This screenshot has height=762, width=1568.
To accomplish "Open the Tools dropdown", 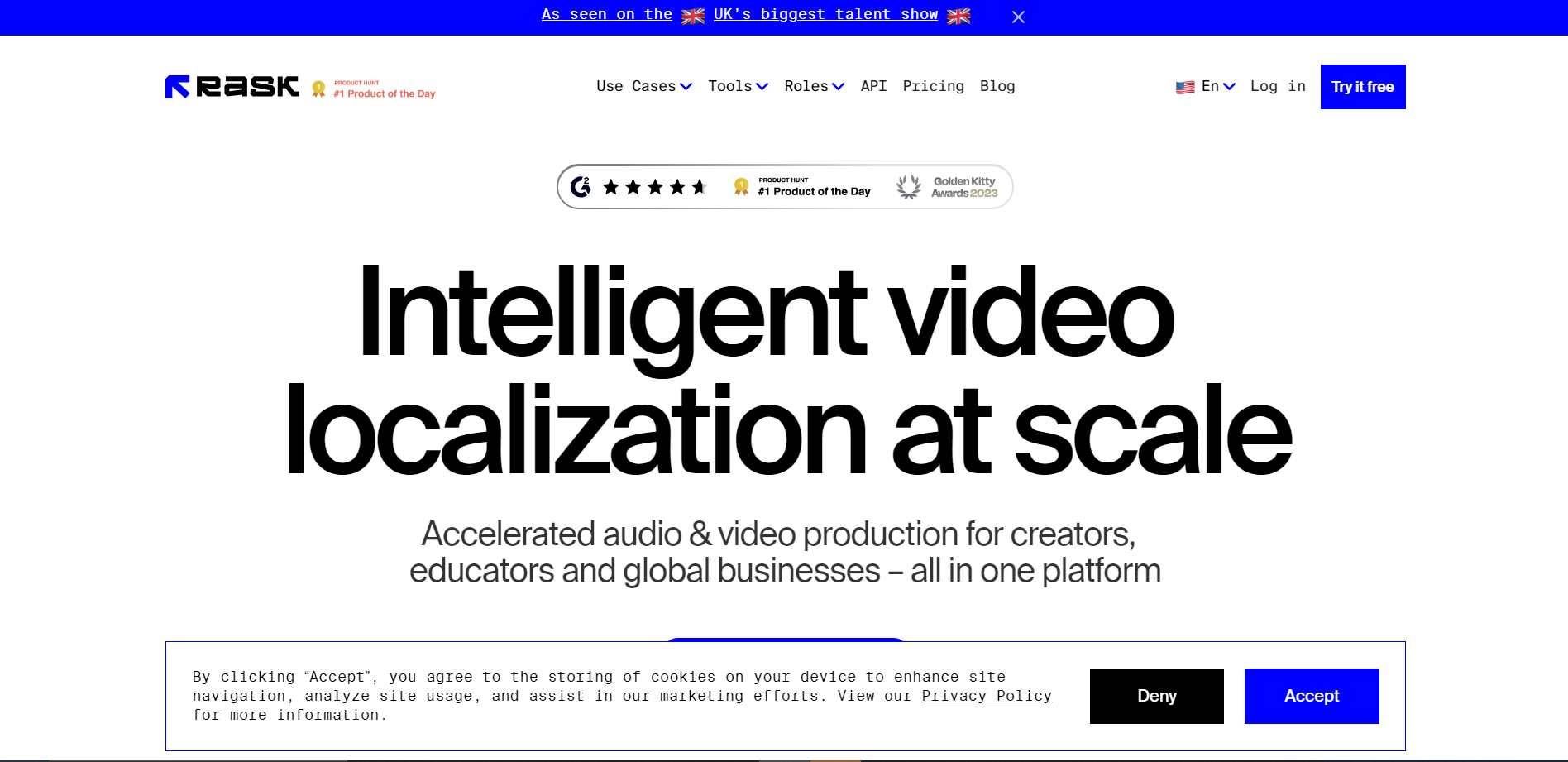I will 737,86.
